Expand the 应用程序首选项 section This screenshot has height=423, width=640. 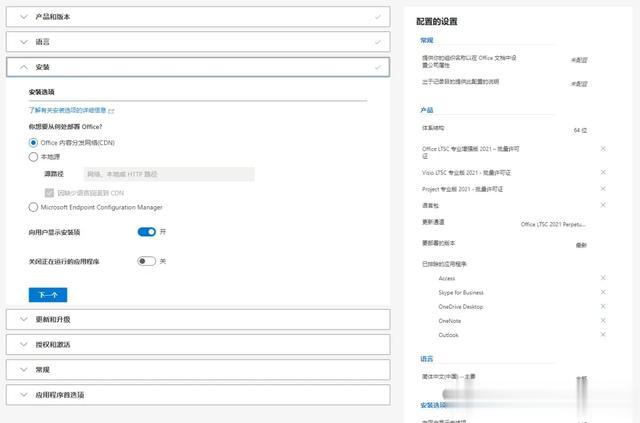tap(198, 395)
